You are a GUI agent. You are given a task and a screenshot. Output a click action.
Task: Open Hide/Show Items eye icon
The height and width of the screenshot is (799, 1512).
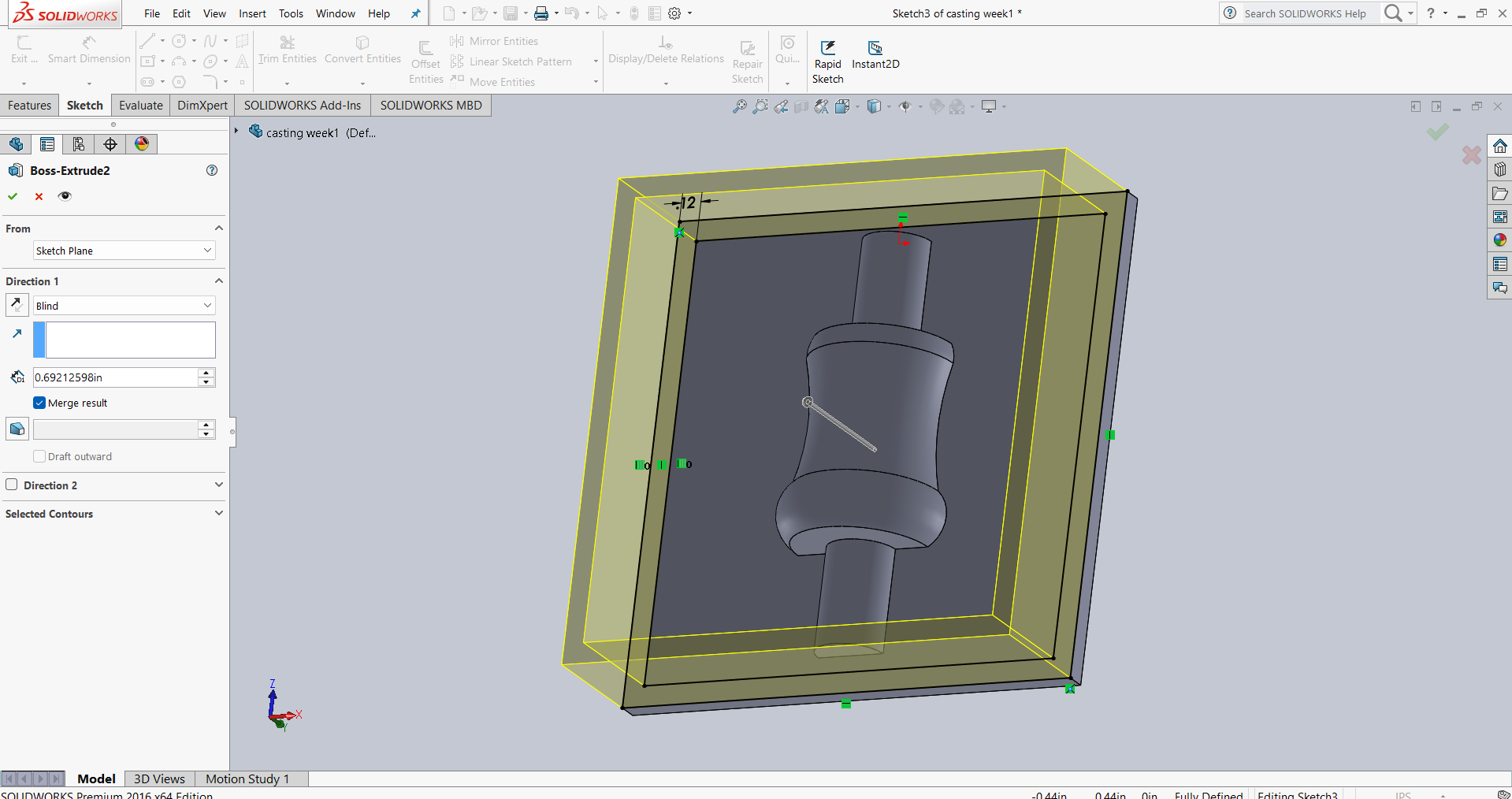pos(905,106)
